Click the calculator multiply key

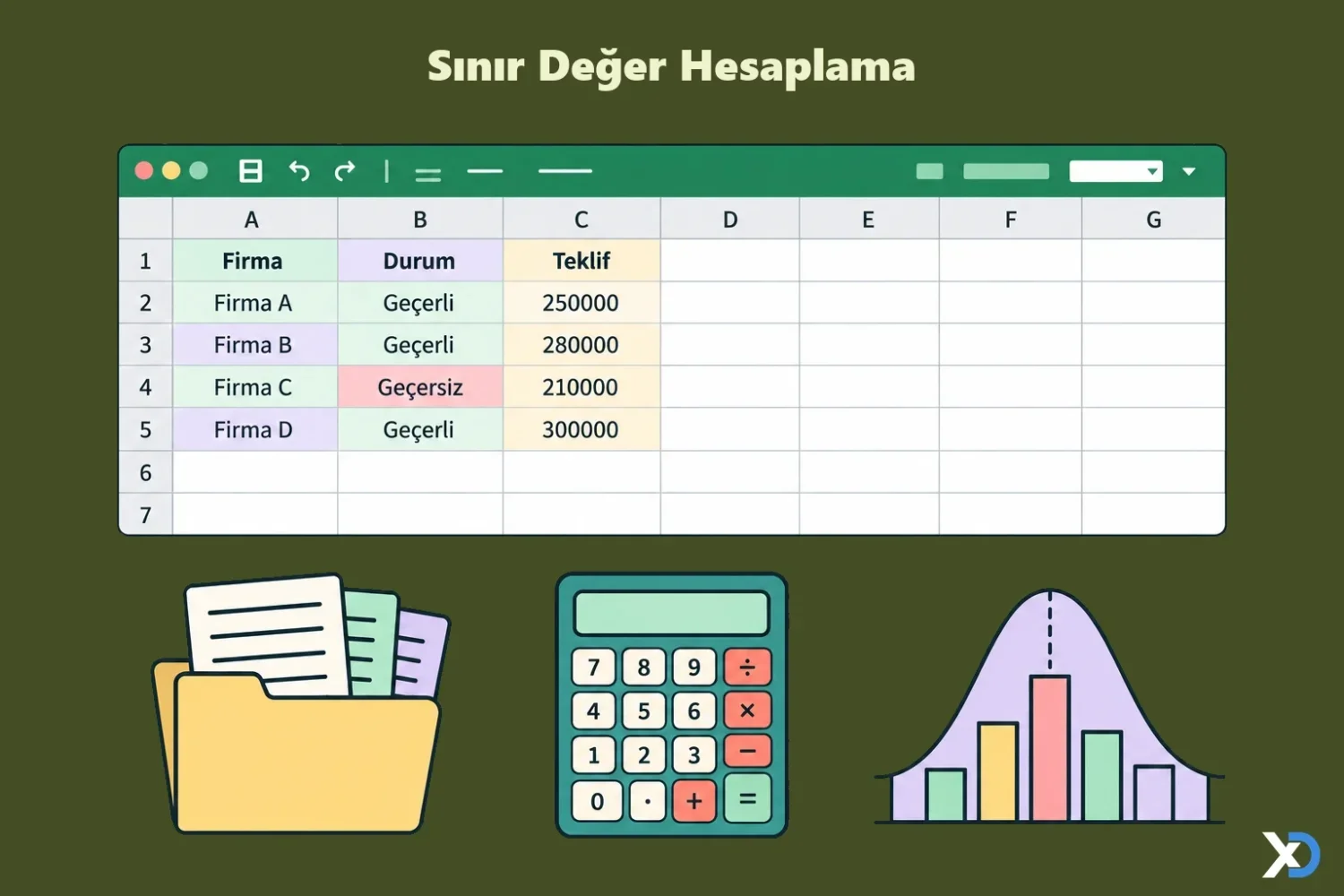(x=747, y=711)
